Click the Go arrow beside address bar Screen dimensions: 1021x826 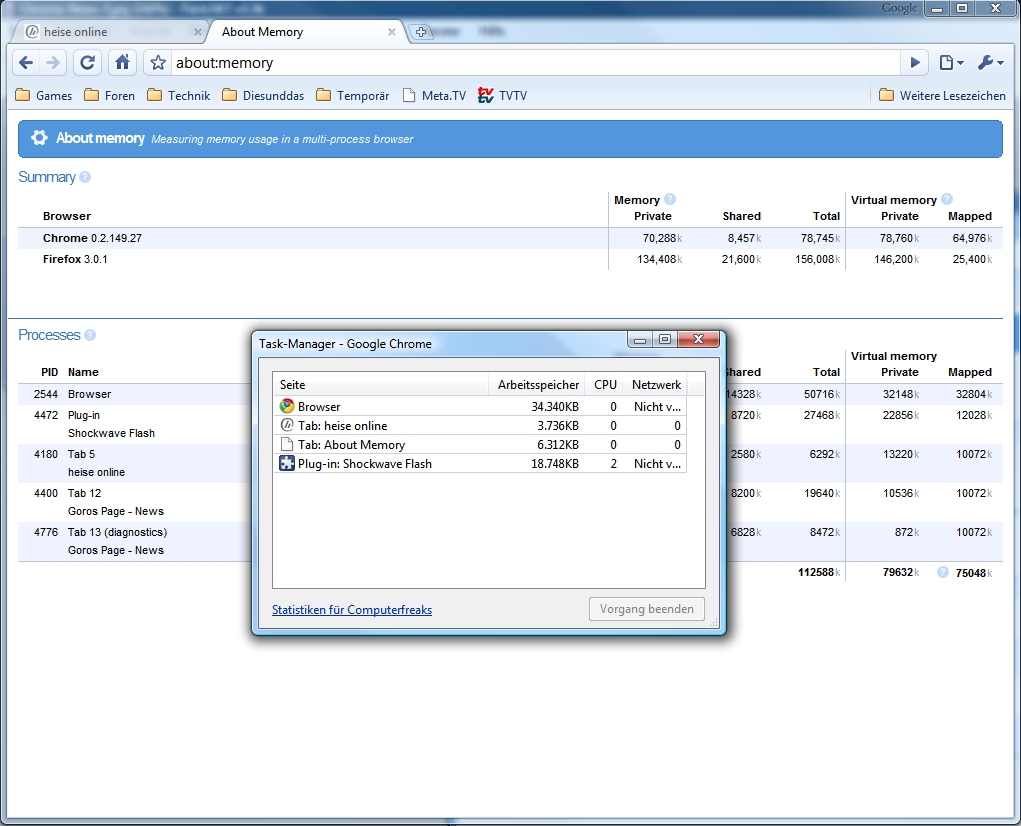click(x=915, y=62)
